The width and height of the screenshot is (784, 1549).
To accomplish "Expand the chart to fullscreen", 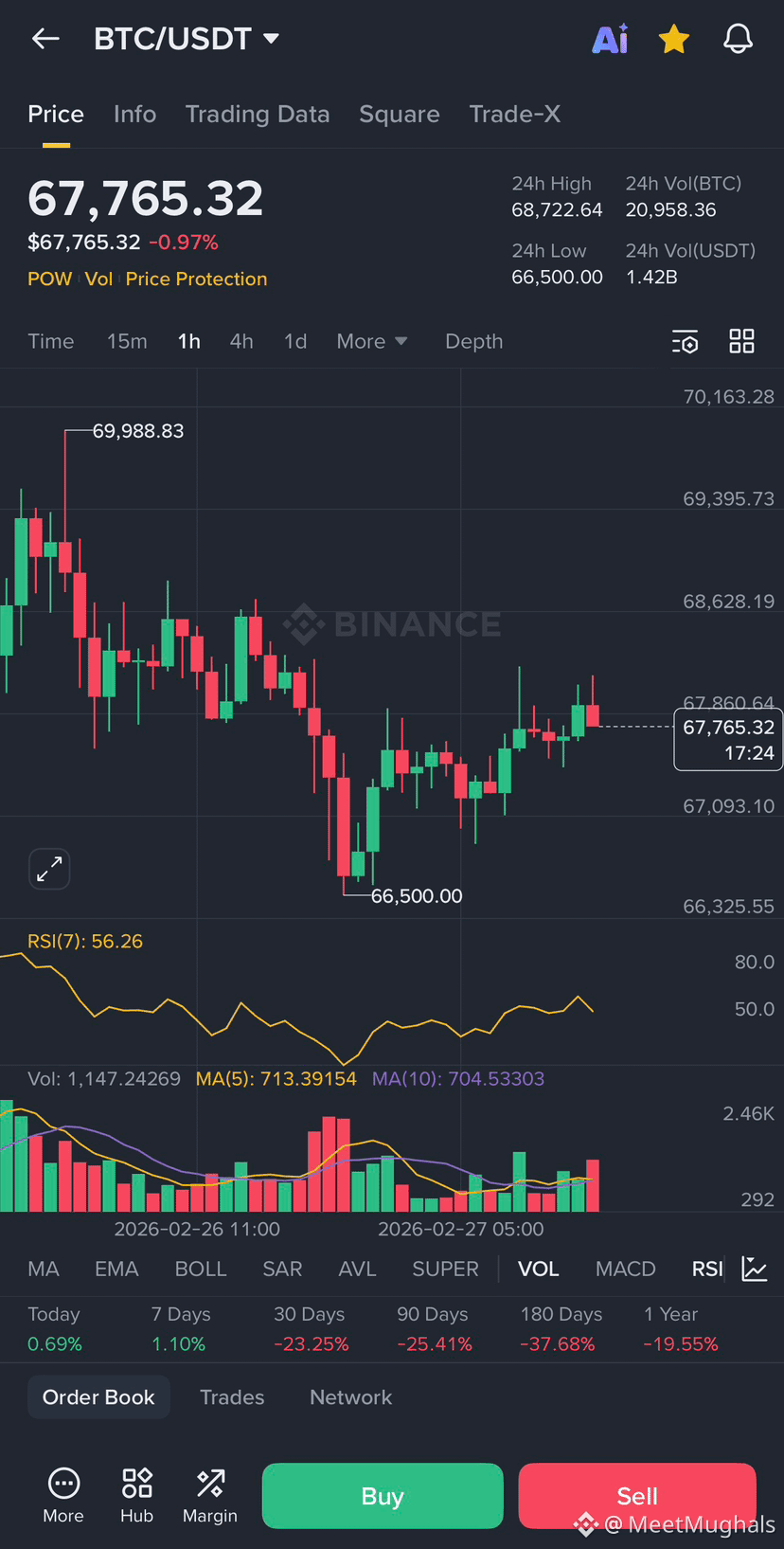I will (x=49, y=869).
